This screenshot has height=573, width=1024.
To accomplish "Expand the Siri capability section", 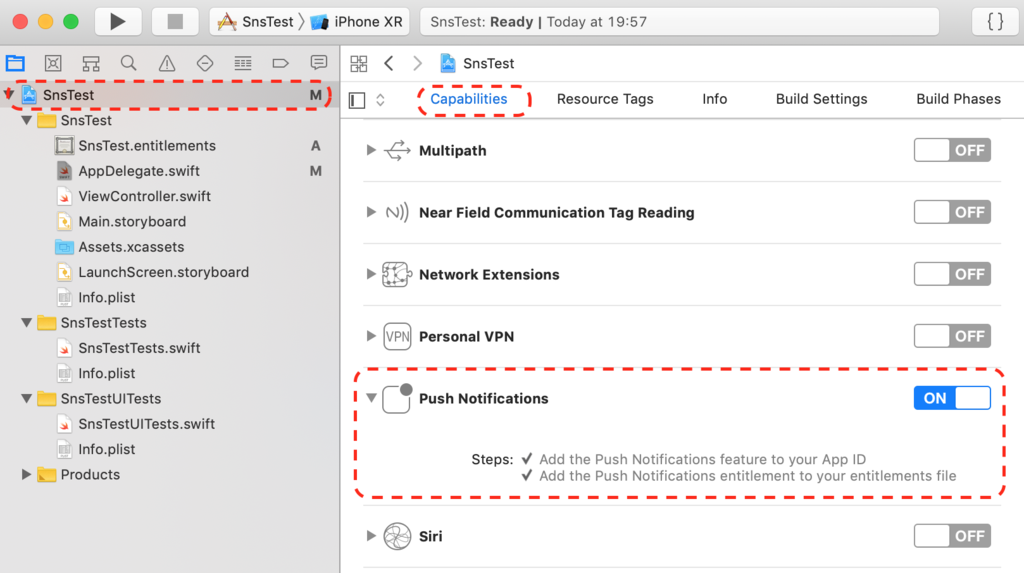I will pyautogui.click(x=371, y=536).
